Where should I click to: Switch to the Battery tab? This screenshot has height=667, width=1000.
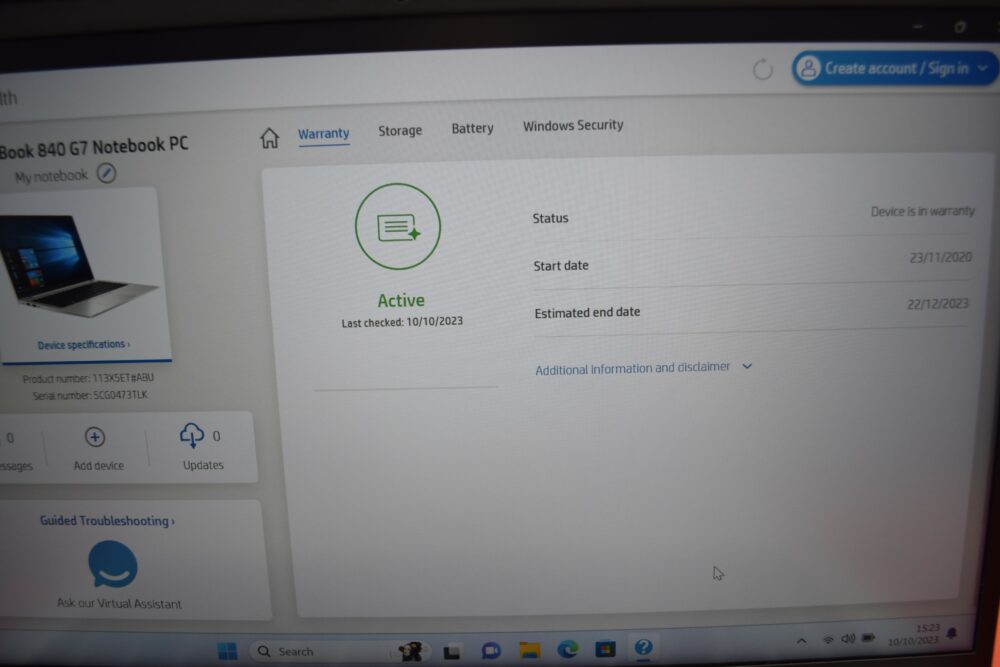point(473,128)
